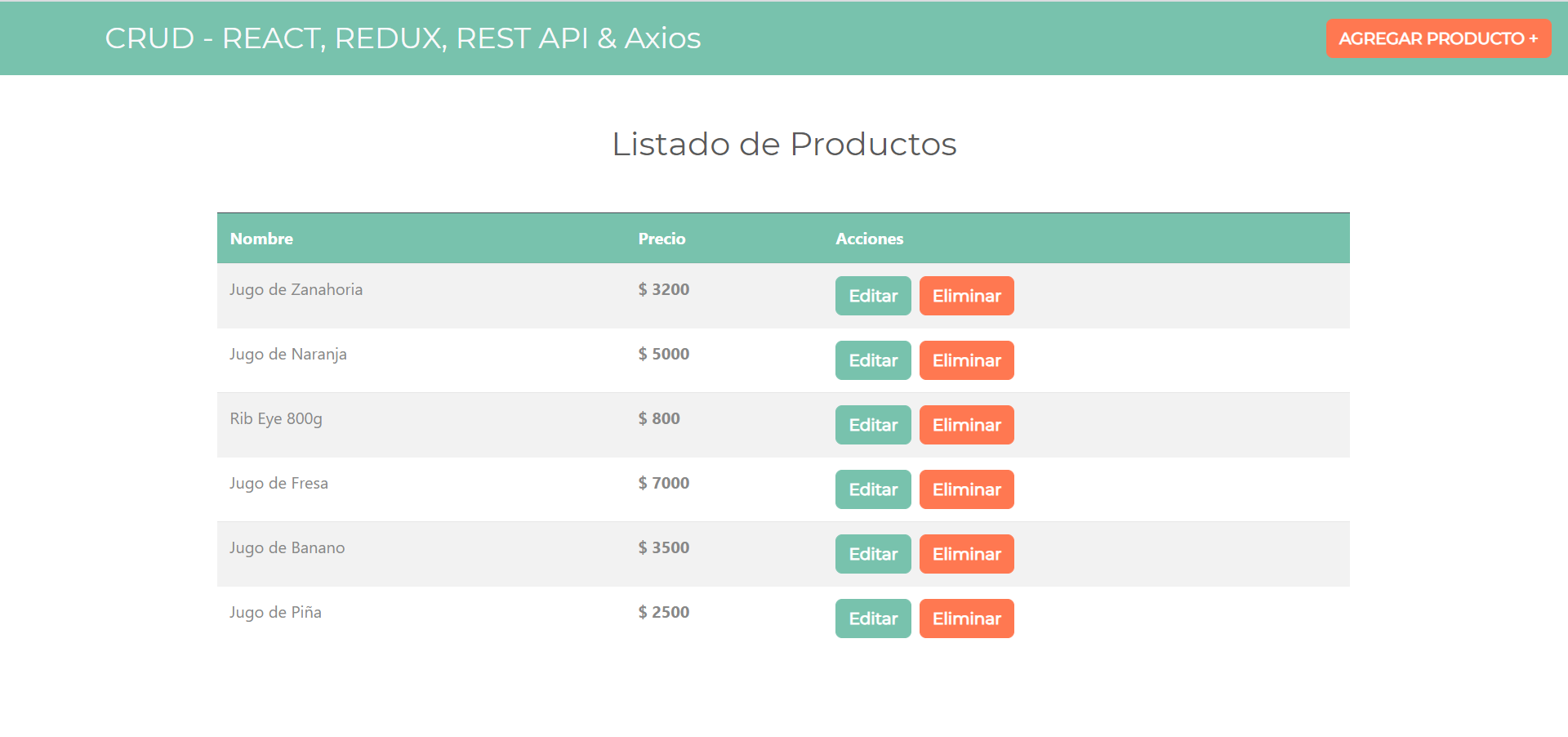Delete the Jugo de Fresa product
The height and width of the screenshot is (737, 1568).
click(966, 489)
